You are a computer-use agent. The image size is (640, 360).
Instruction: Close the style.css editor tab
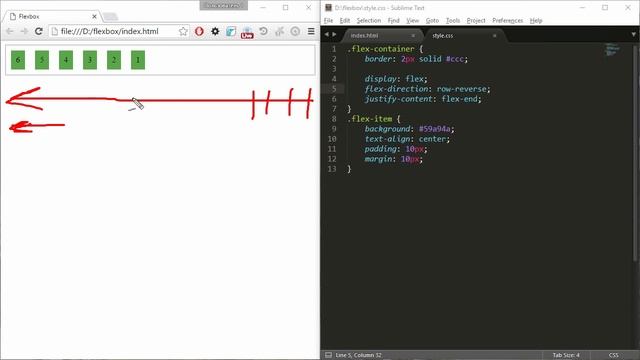pos(494,36)
